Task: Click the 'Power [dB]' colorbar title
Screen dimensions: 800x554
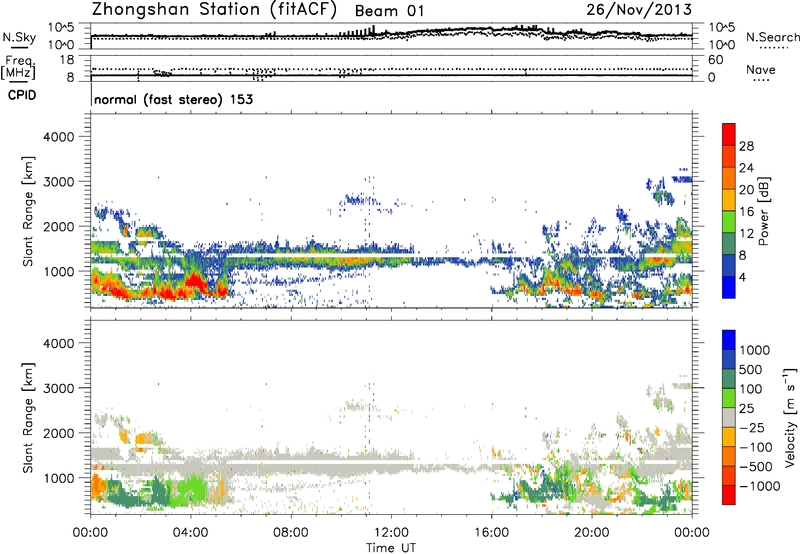Action: click(764, 211)
